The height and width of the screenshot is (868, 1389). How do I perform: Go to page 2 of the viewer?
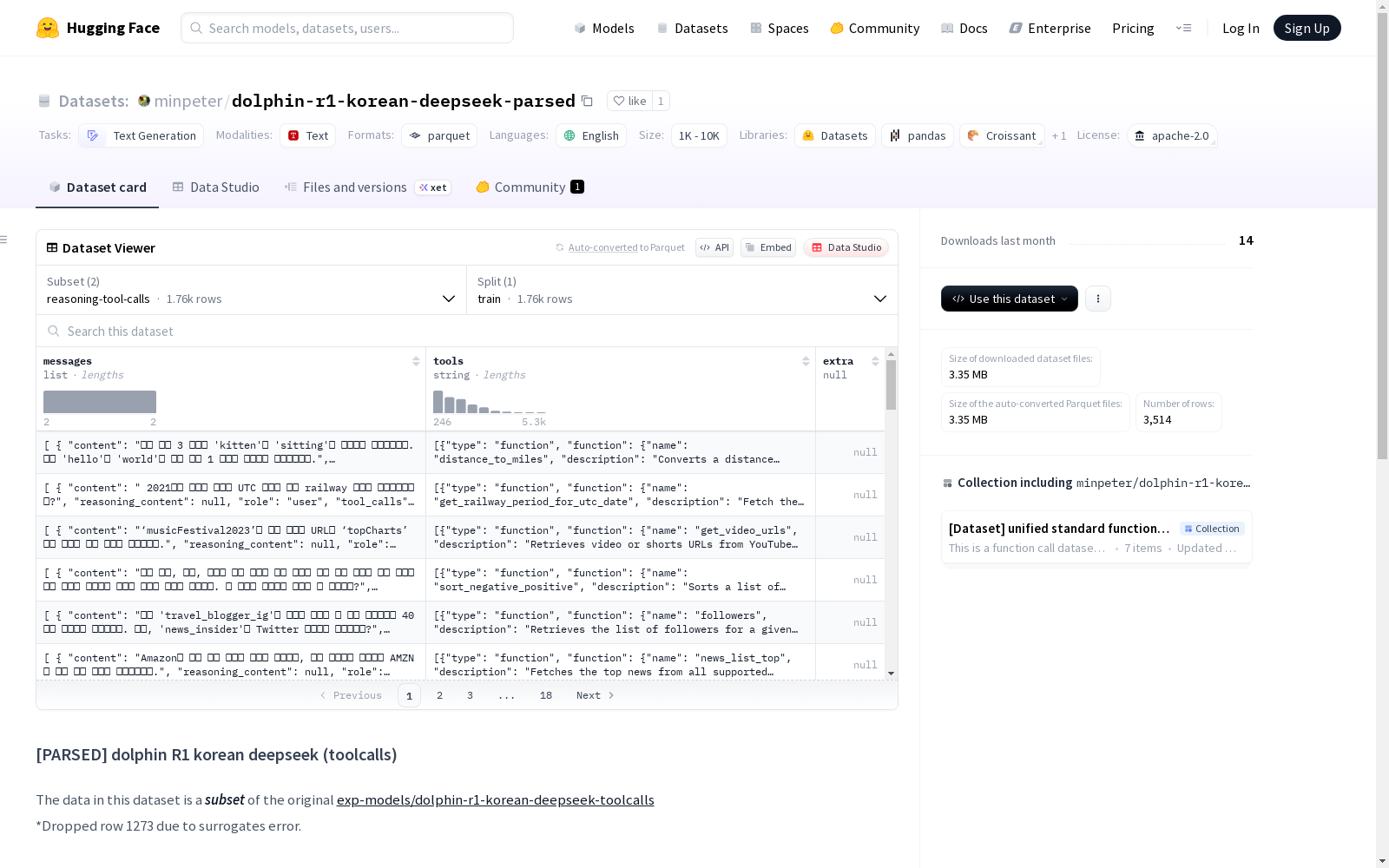tap(440, 695)
